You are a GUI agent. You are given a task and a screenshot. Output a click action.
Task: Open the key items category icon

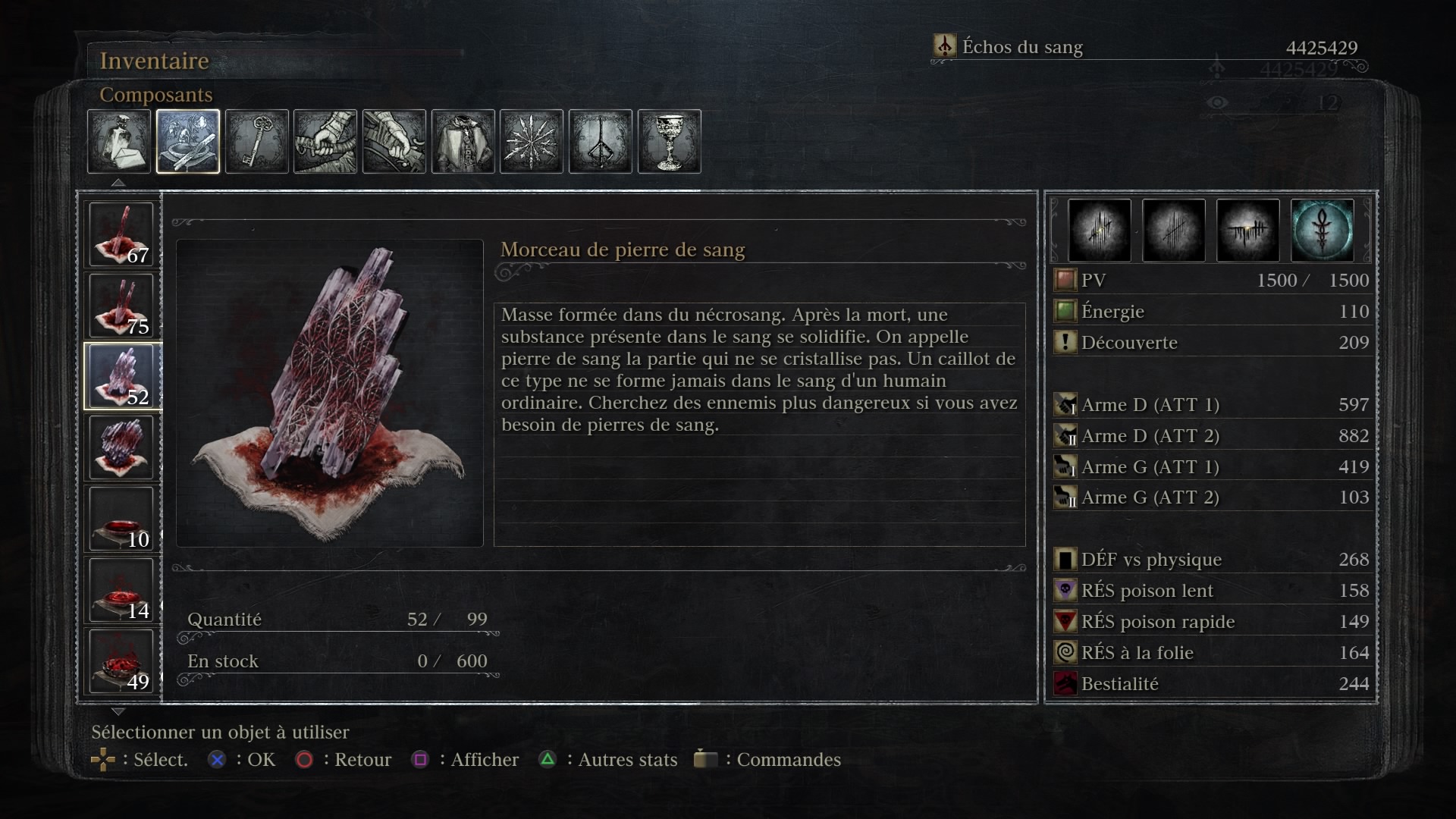click(x=257, y=142)
